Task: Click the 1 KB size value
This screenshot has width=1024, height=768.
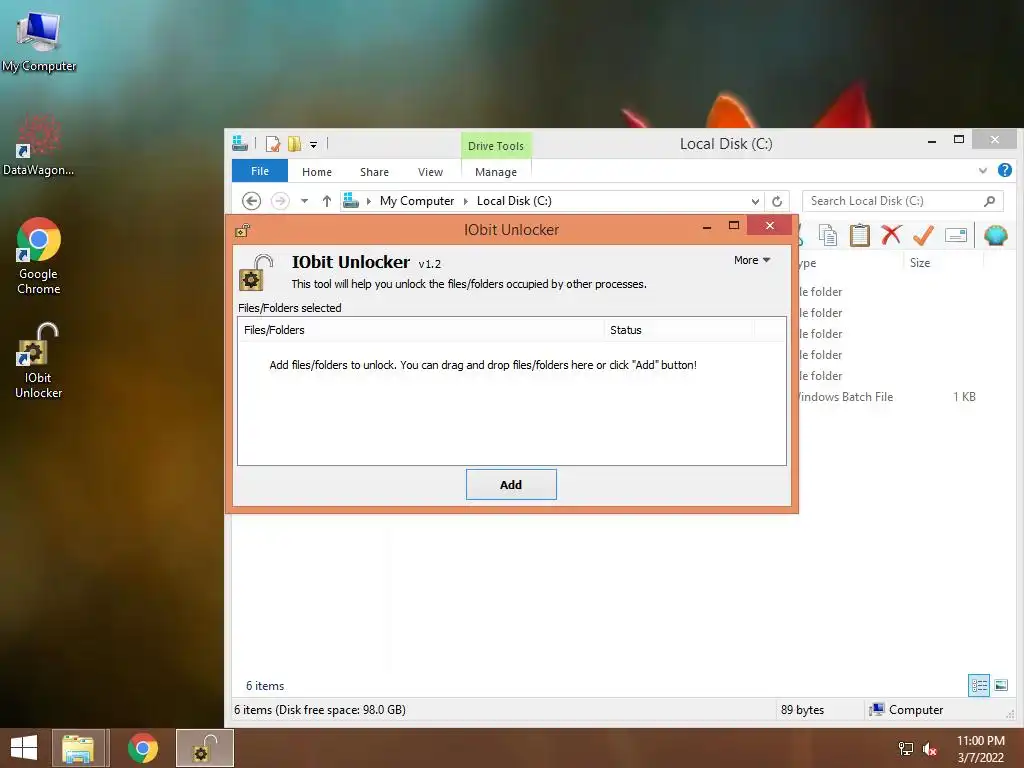Action: click(964, 396)
